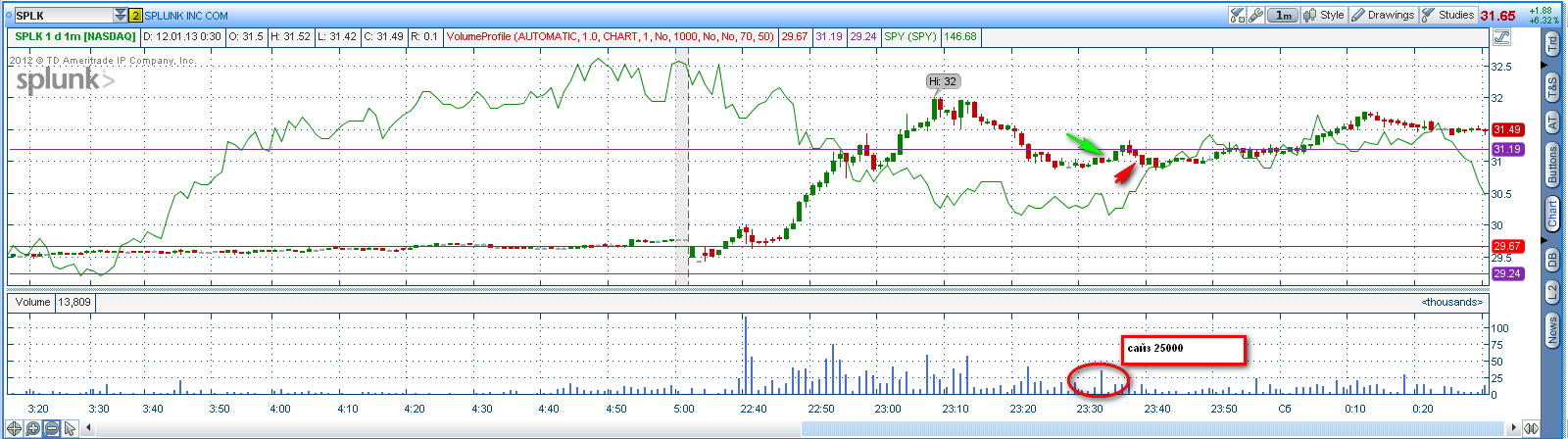Click the O: 31.5 open value
Image resolution: width=1568 pixels, height=439 pixels.
246,37
